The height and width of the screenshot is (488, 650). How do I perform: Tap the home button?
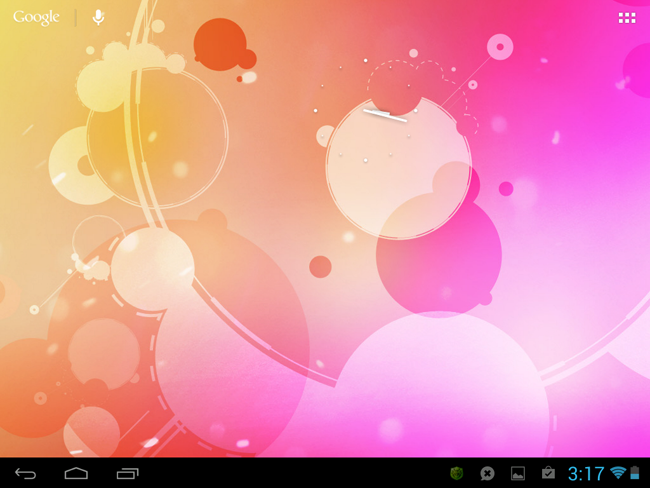[x=76, y=473]
